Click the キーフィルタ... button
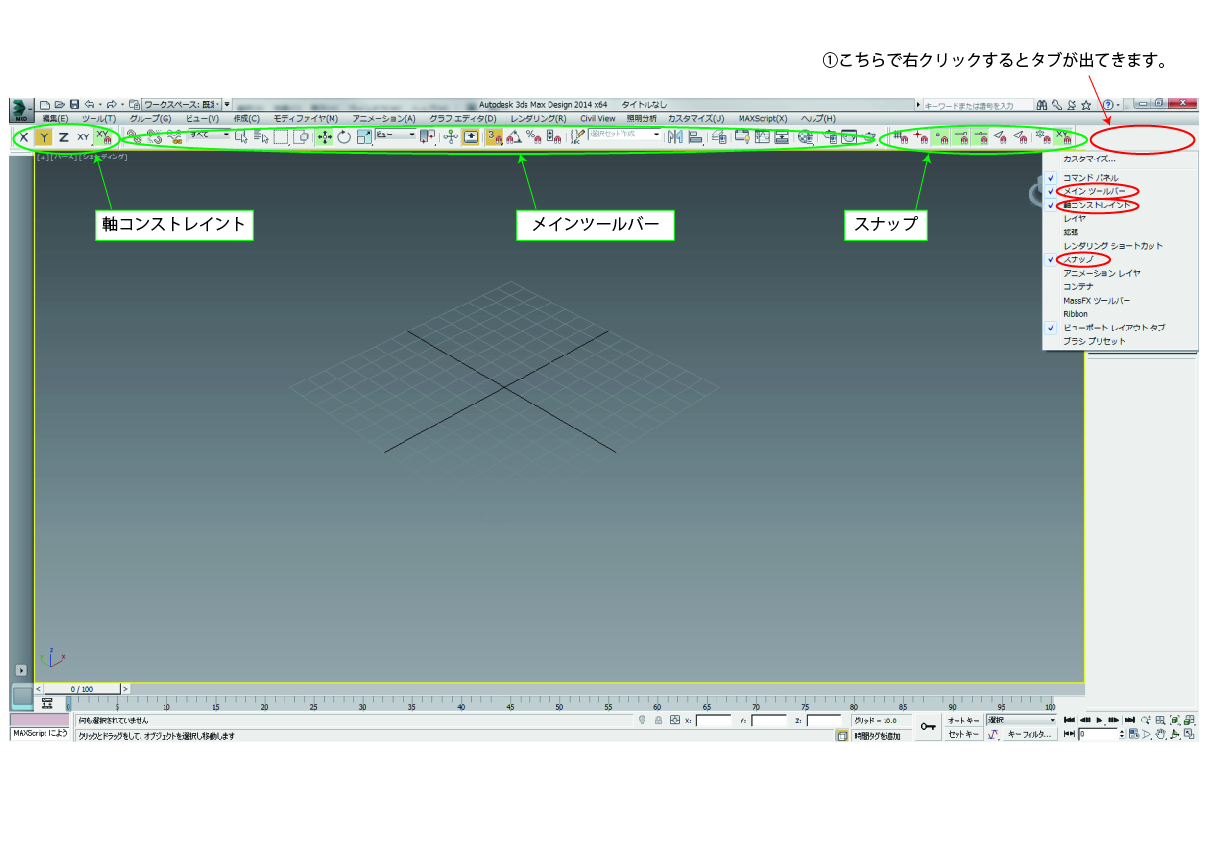The image size is (1209, 860). coord(1030,734)
